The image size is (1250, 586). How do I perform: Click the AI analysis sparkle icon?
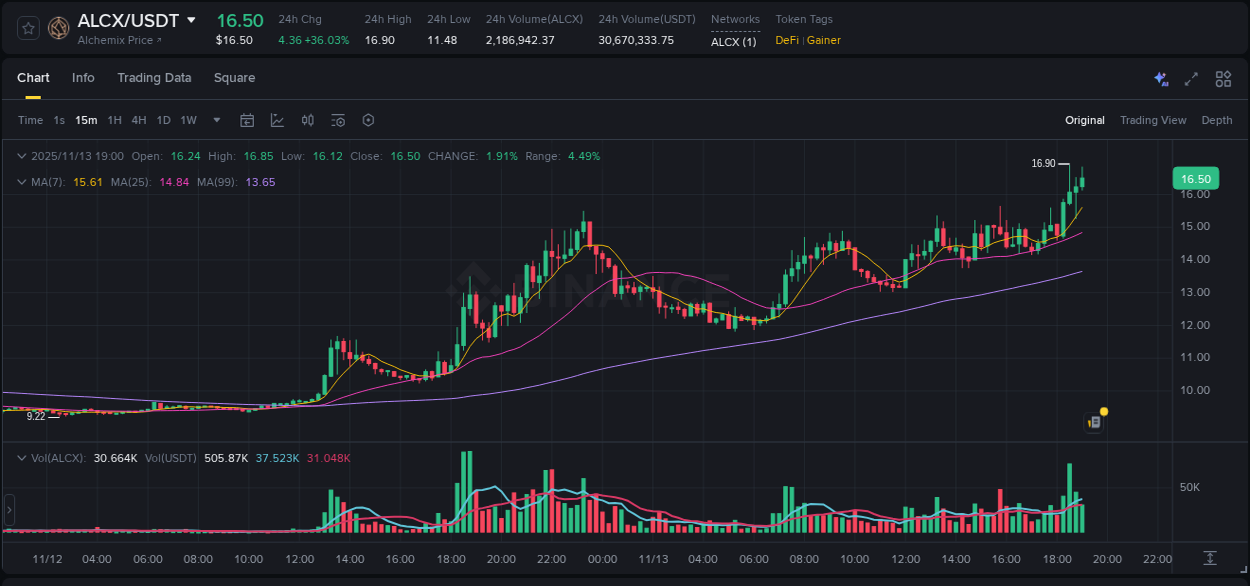tap(1160, 78)
